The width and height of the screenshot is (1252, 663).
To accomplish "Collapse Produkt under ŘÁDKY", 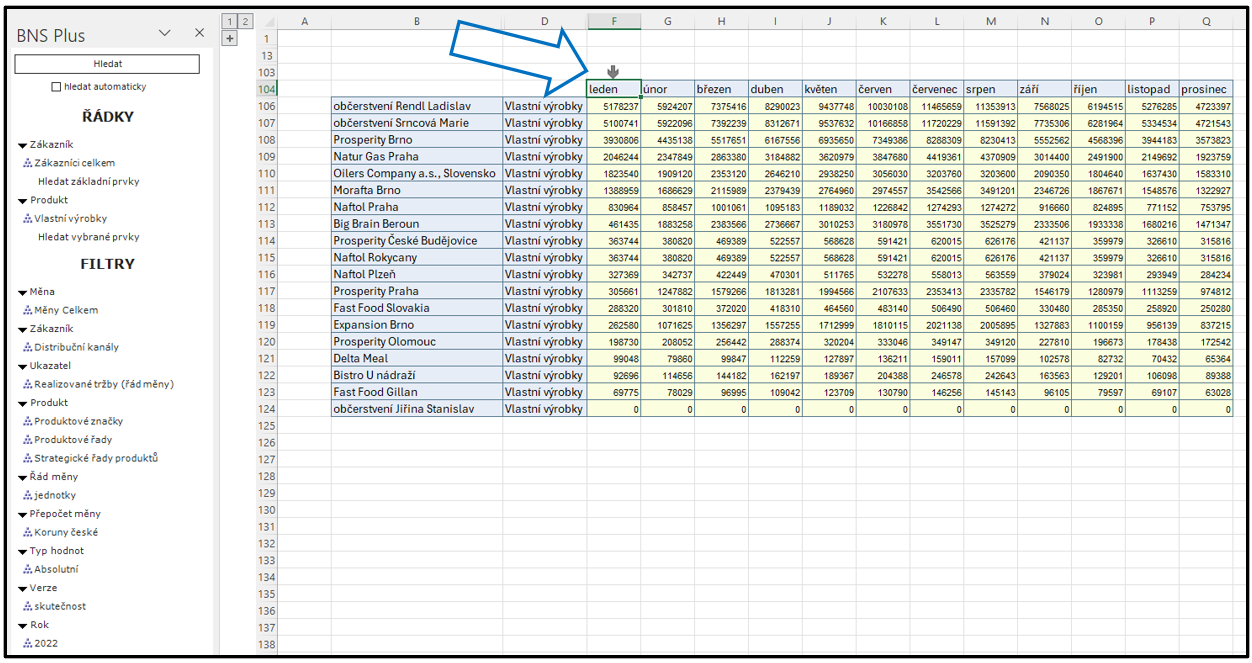I will click(22, 201).
